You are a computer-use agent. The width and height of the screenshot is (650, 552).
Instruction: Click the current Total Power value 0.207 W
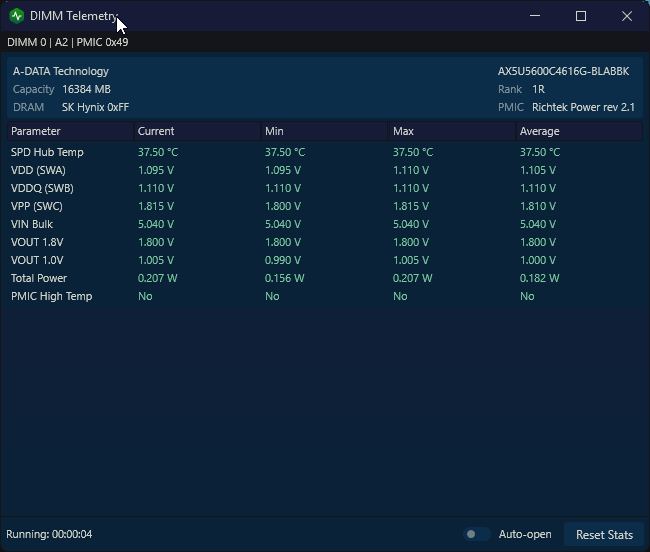(158, 278)
